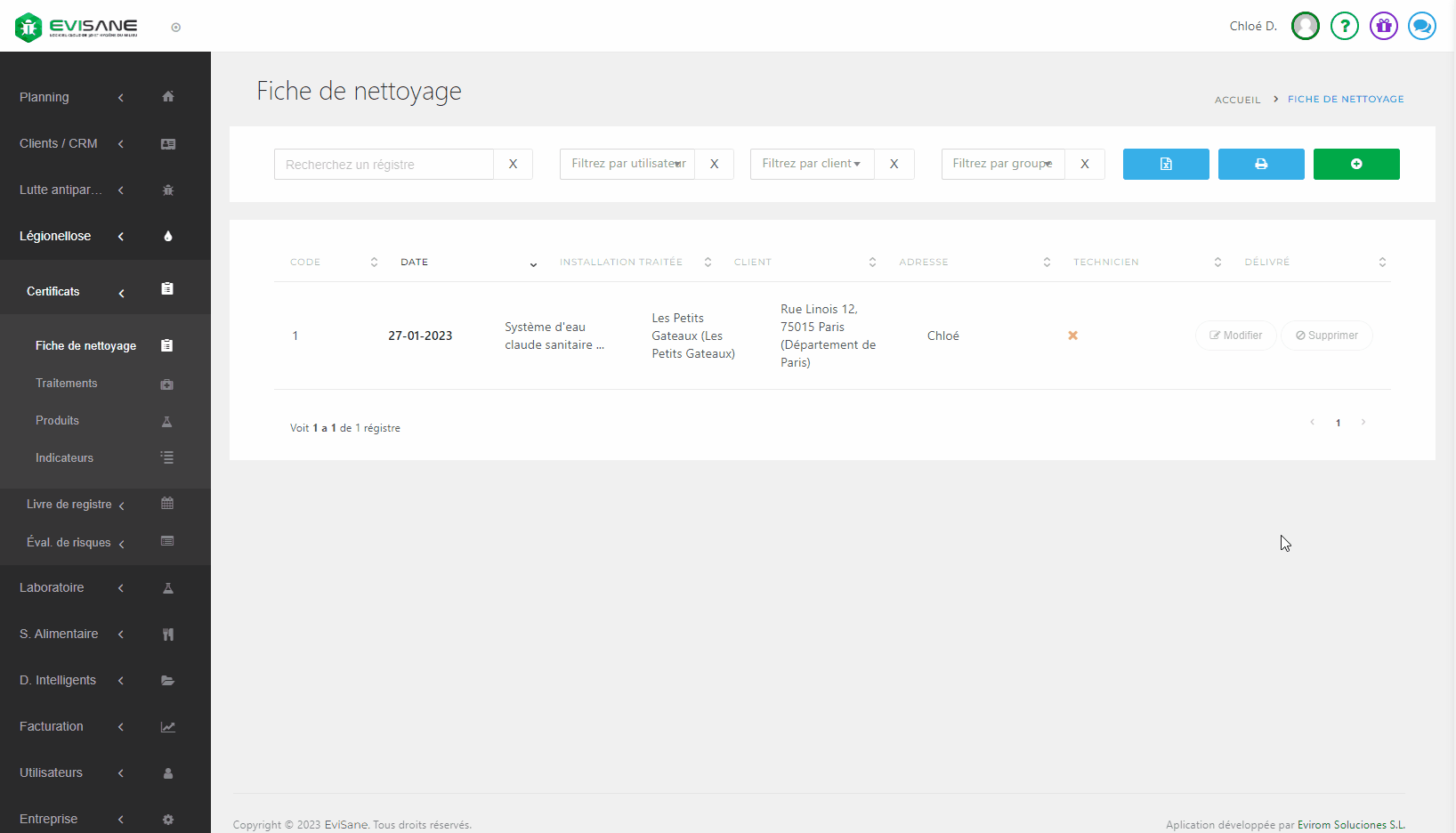Viewport: 1456px width, 833px height.
Task: Click the purple gift icon
Action: click(x=1383, y=26)
